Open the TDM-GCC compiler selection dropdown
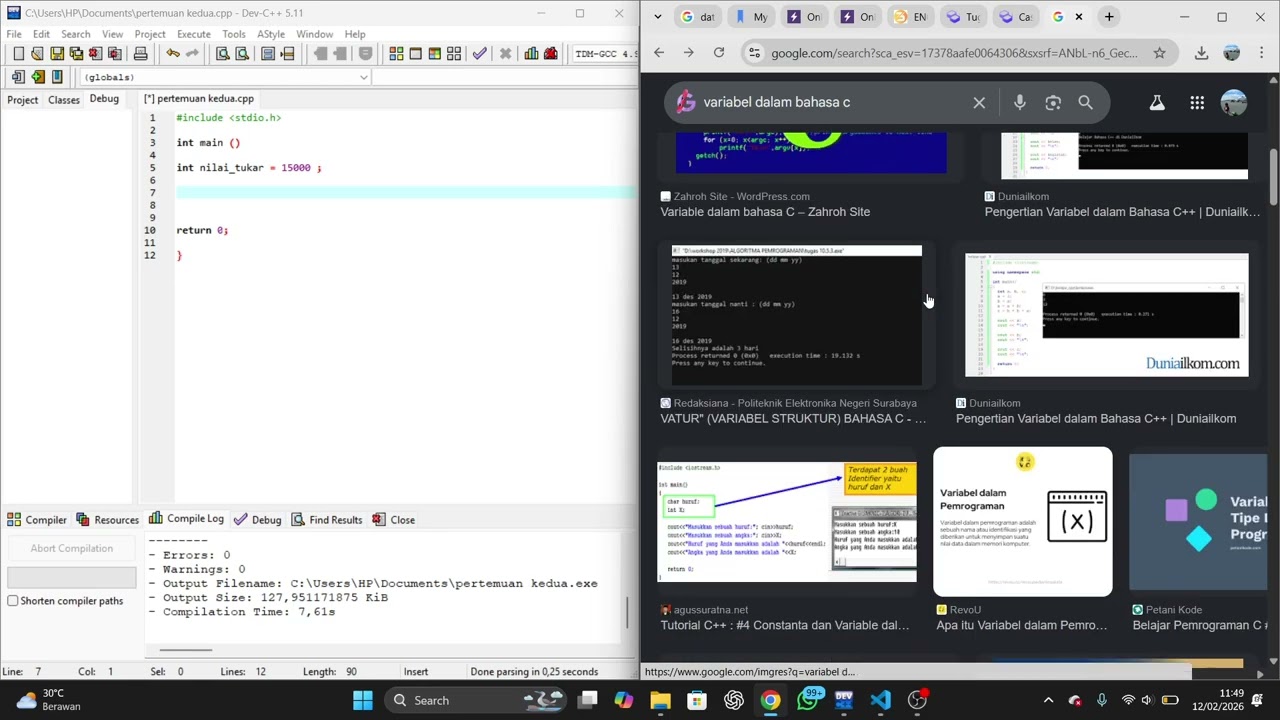Viewport: 1280px width, 720px height. click(604, 53)
